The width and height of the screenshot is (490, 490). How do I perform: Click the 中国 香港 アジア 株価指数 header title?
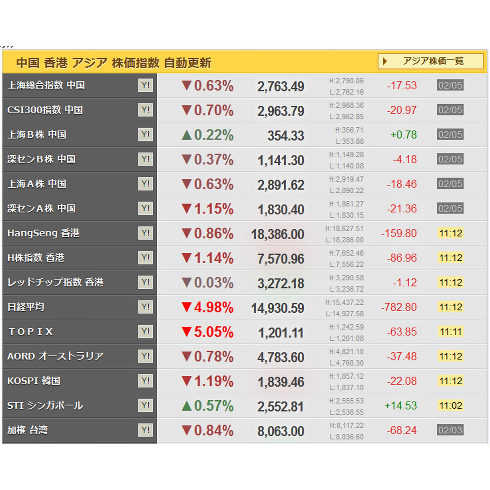coord(114,62)
